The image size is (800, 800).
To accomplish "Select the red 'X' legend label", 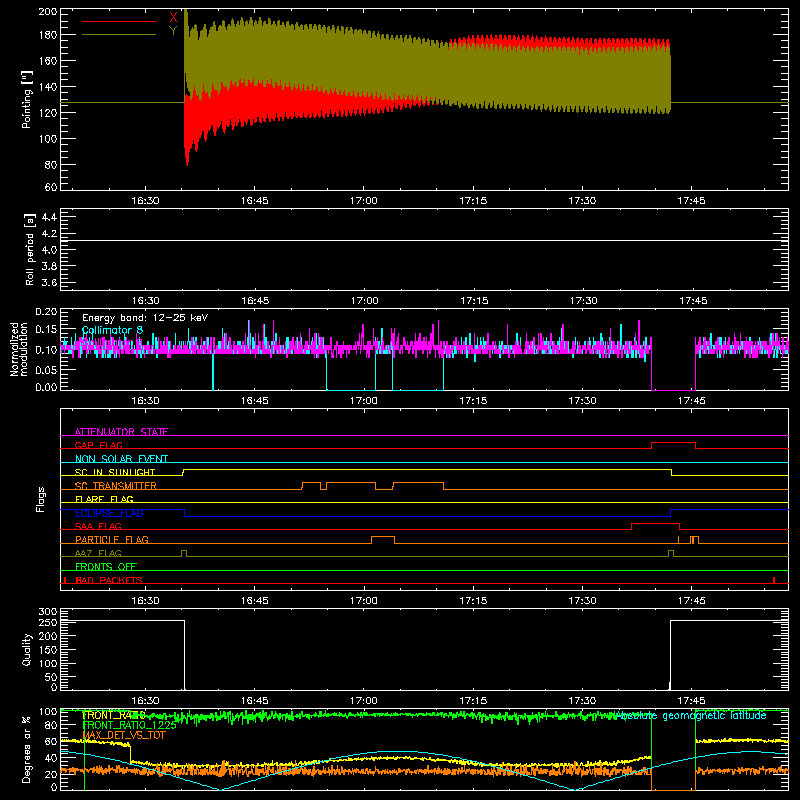I will (x=173, y=17).
